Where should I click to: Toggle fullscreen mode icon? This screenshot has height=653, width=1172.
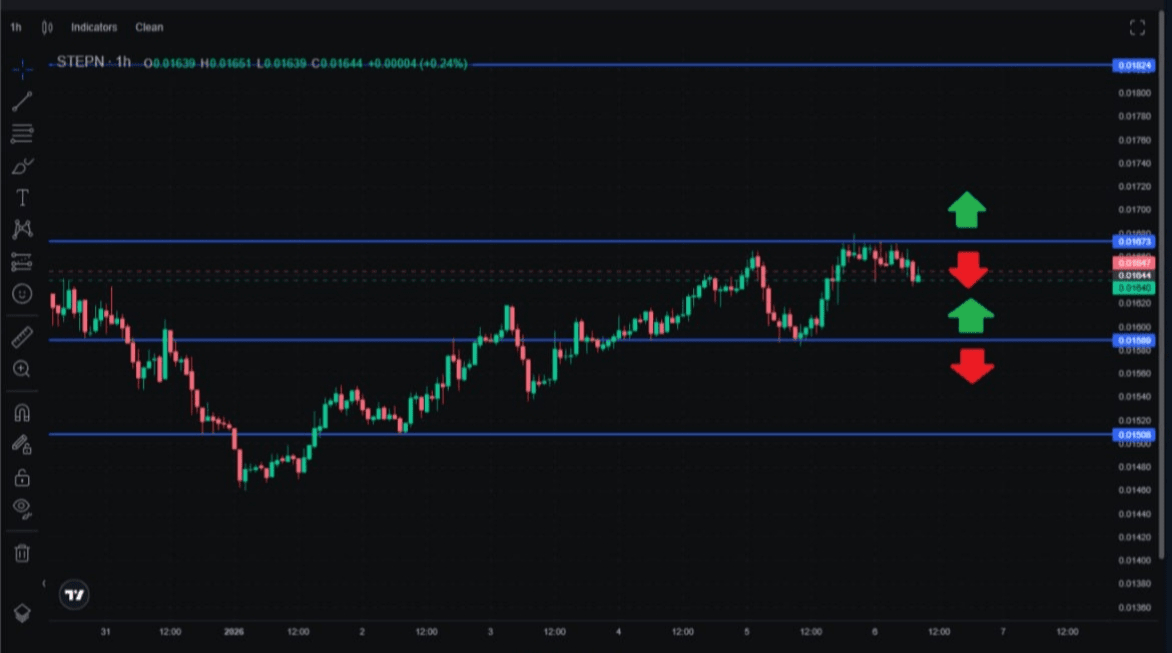point(1137,28)
